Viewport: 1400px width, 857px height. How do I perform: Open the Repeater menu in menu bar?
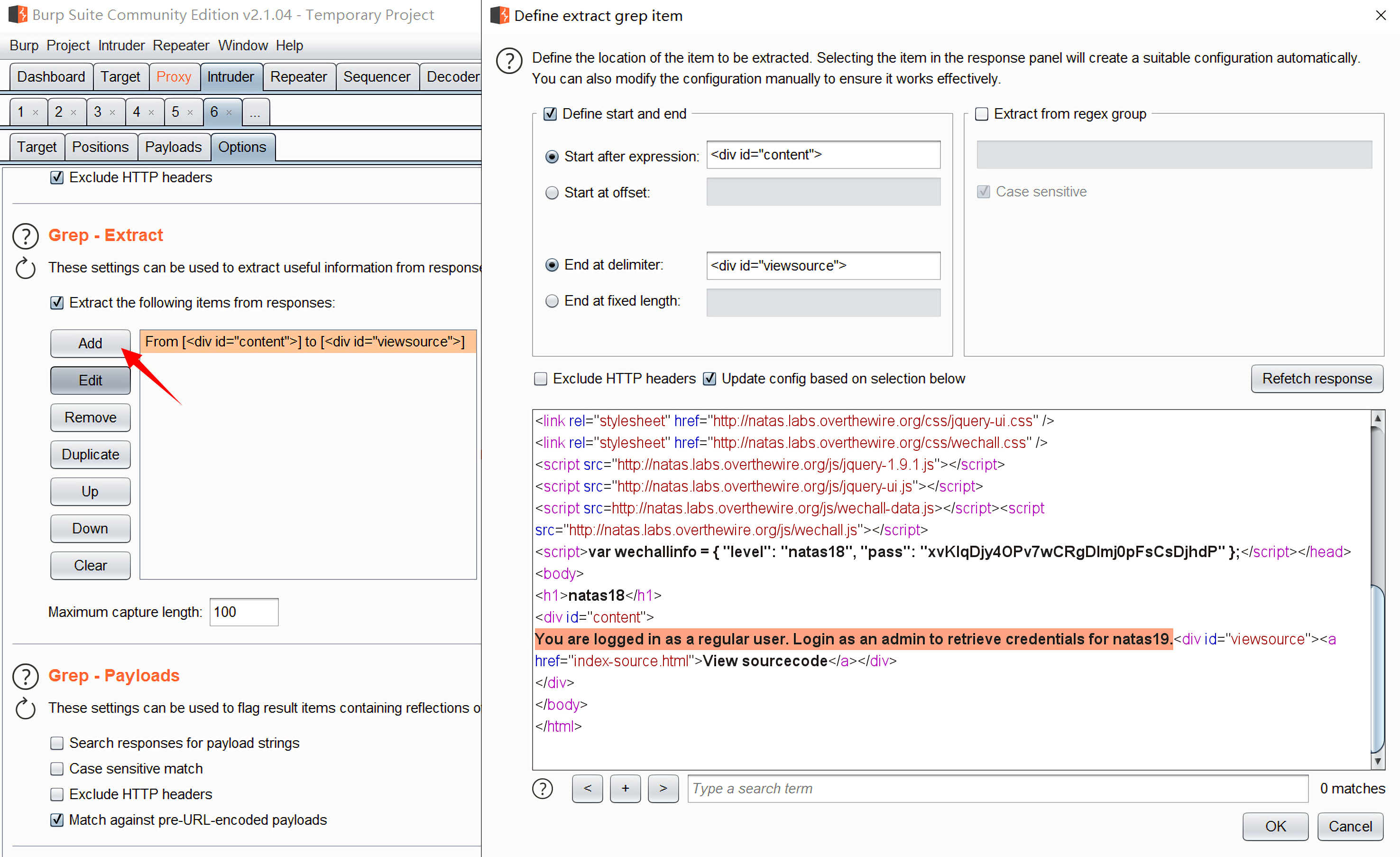181,46
